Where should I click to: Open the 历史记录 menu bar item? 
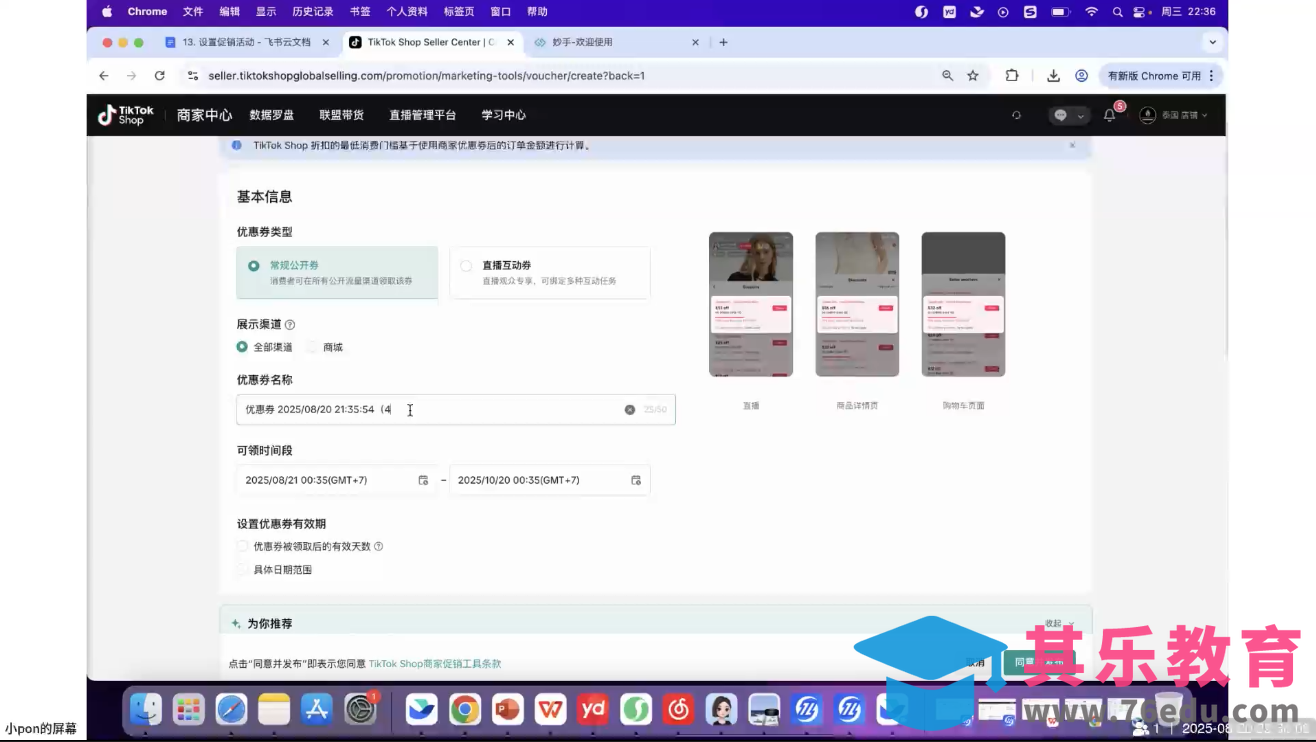click(x=312, y=11)
